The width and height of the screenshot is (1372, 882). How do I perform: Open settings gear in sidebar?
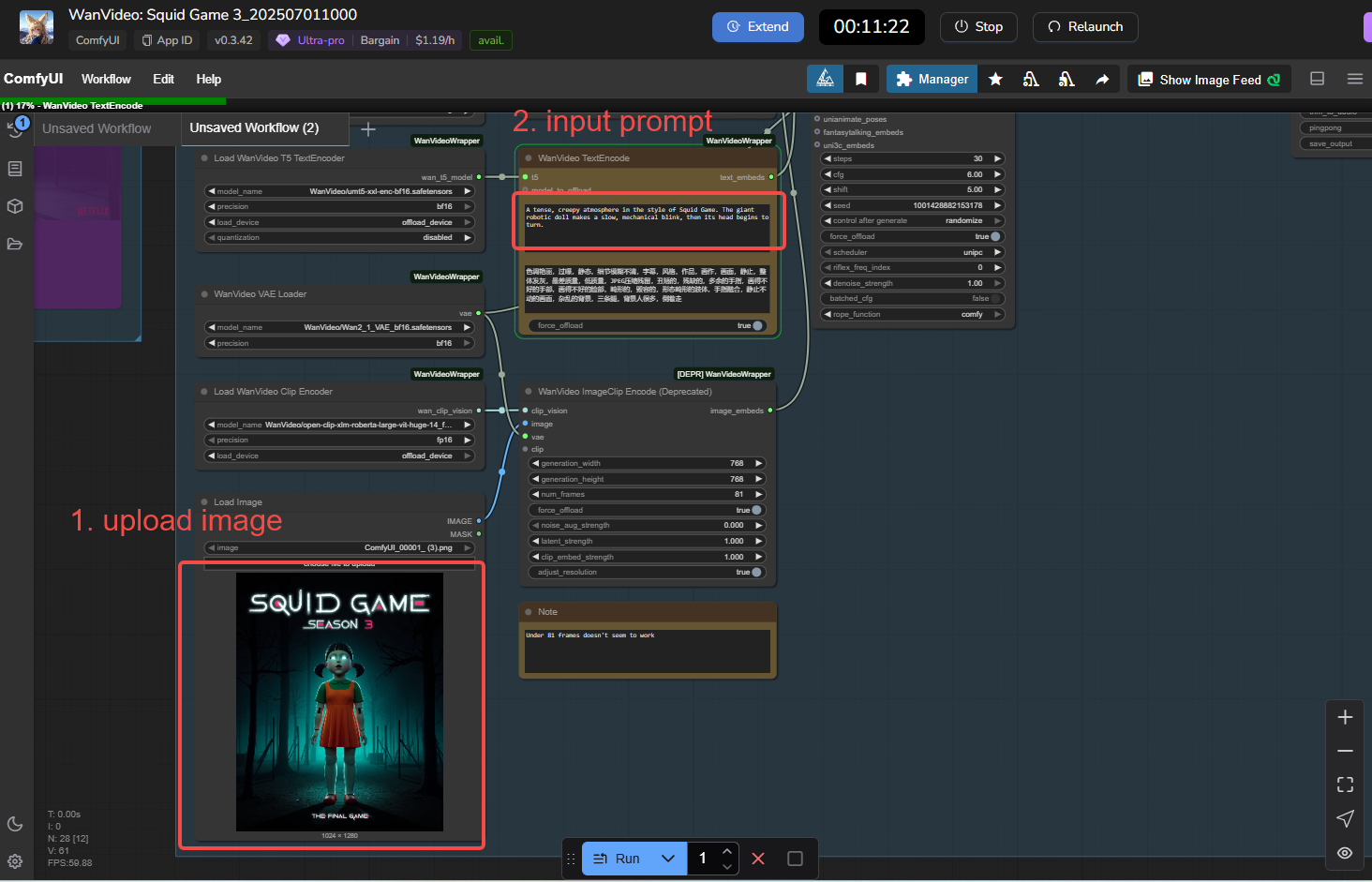click(15, 860)
